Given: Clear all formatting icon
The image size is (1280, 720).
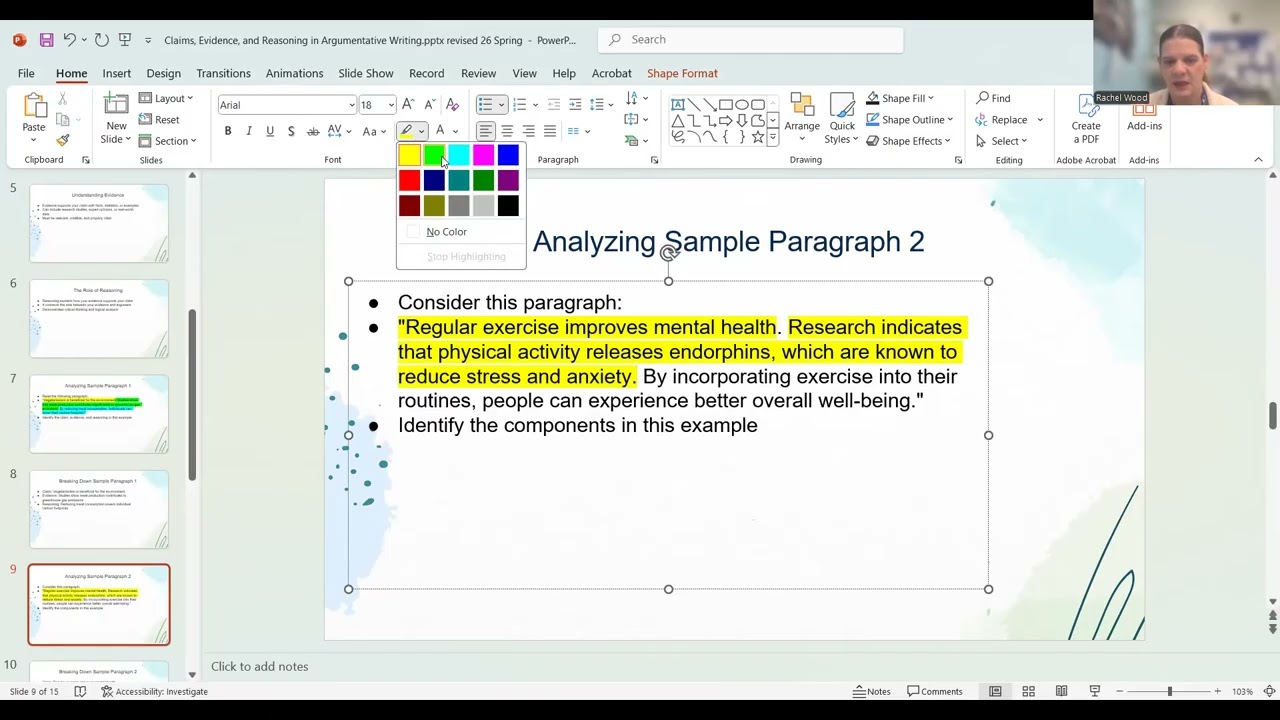Looking at the screenshot, I should [452, 105].
